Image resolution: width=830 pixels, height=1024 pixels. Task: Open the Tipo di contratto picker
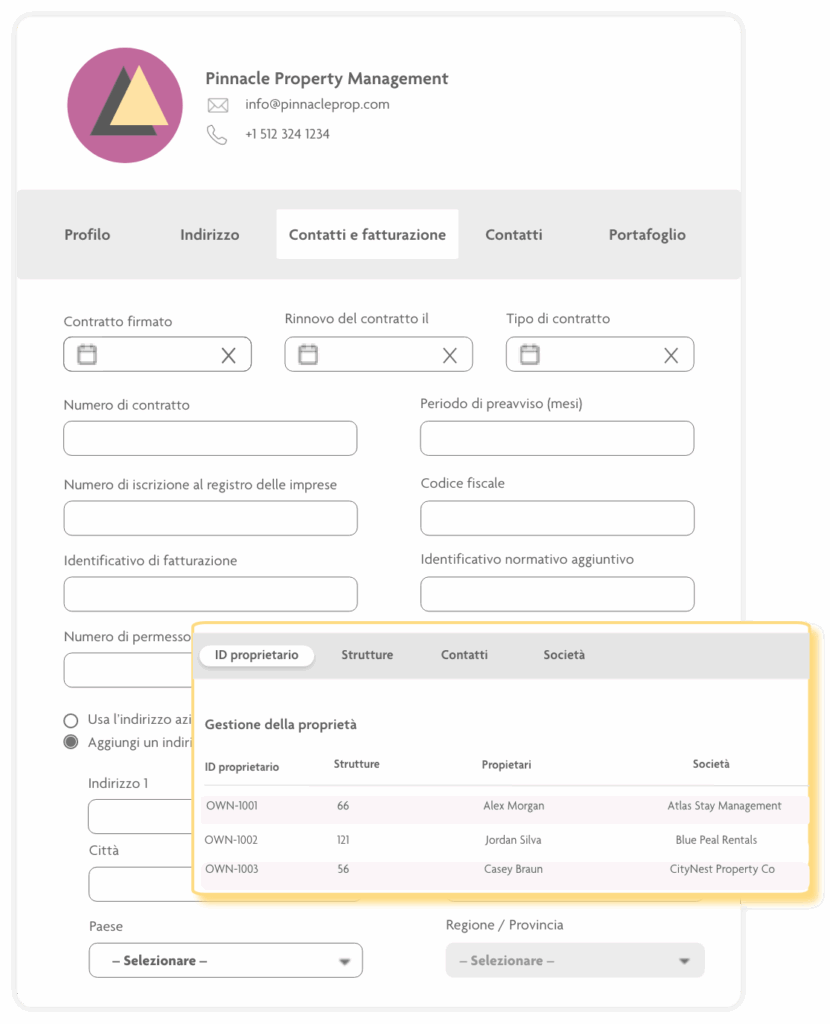pos(530,354)
